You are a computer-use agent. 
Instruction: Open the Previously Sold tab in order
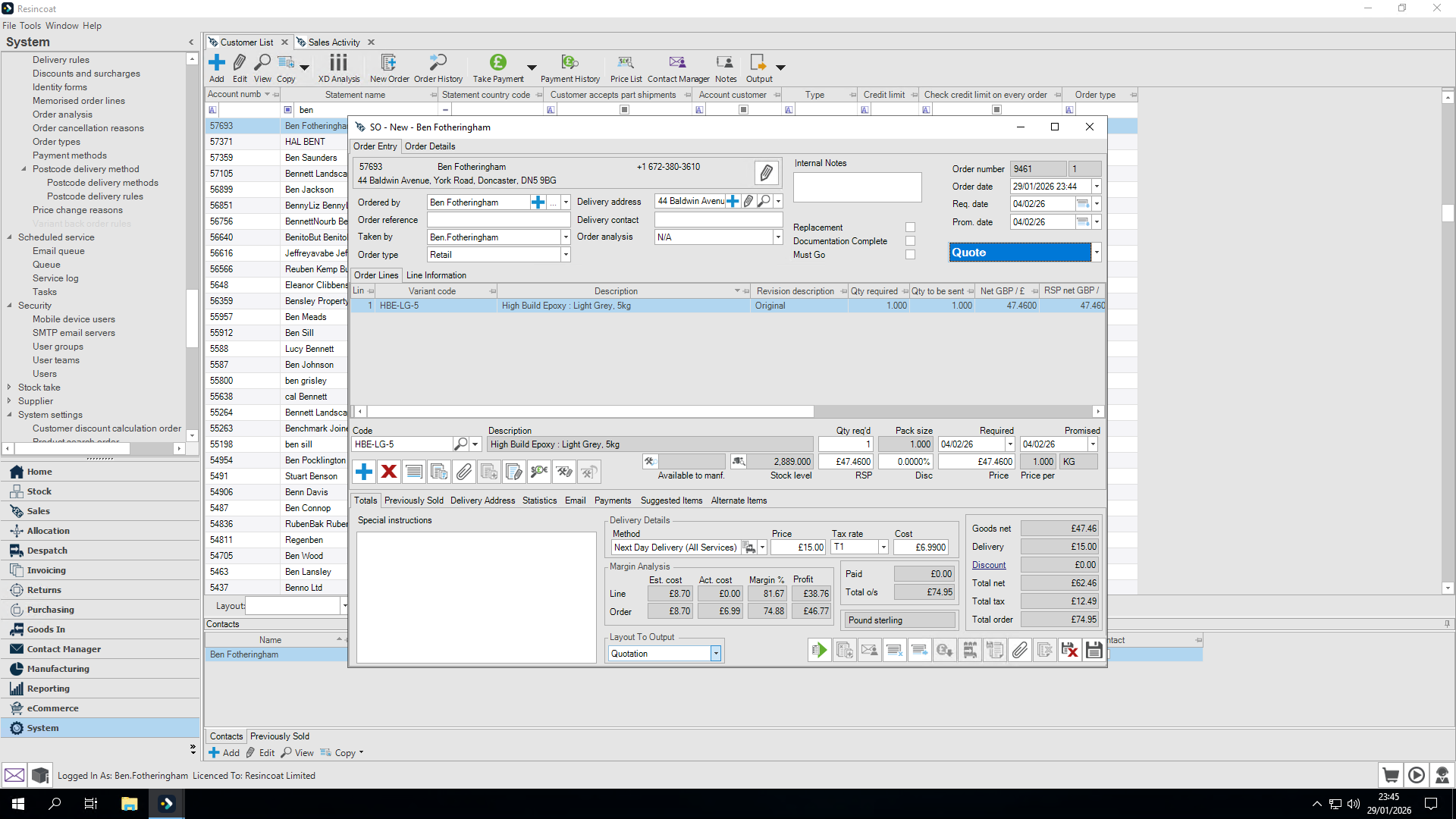coord(413,500)
